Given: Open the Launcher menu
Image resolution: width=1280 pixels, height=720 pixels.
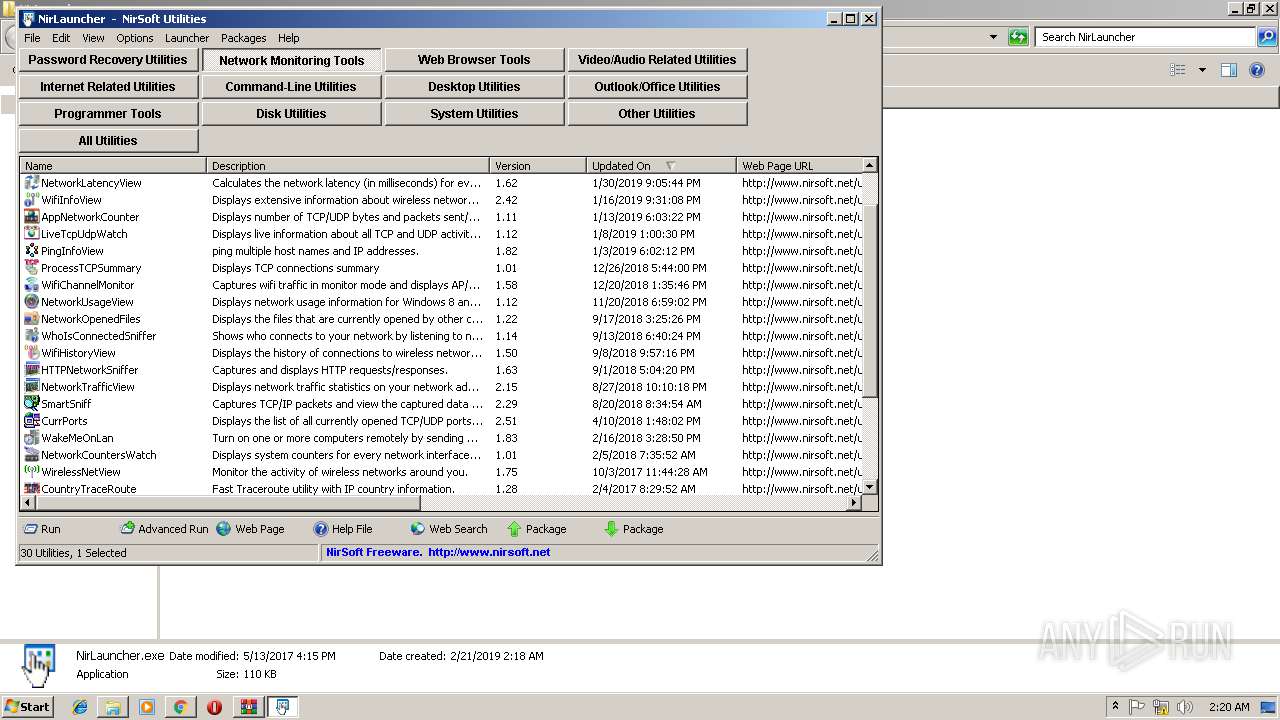Looking at the screenshot, I should (187, 38).
